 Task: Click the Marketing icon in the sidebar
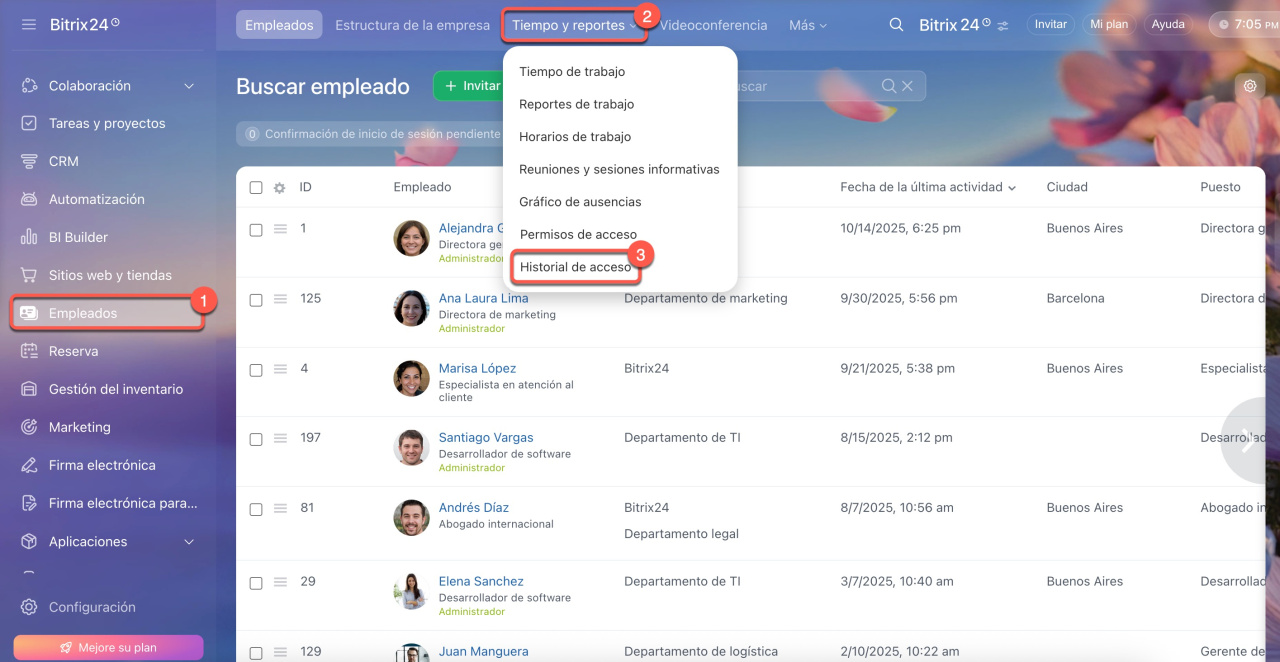point(29,427)
